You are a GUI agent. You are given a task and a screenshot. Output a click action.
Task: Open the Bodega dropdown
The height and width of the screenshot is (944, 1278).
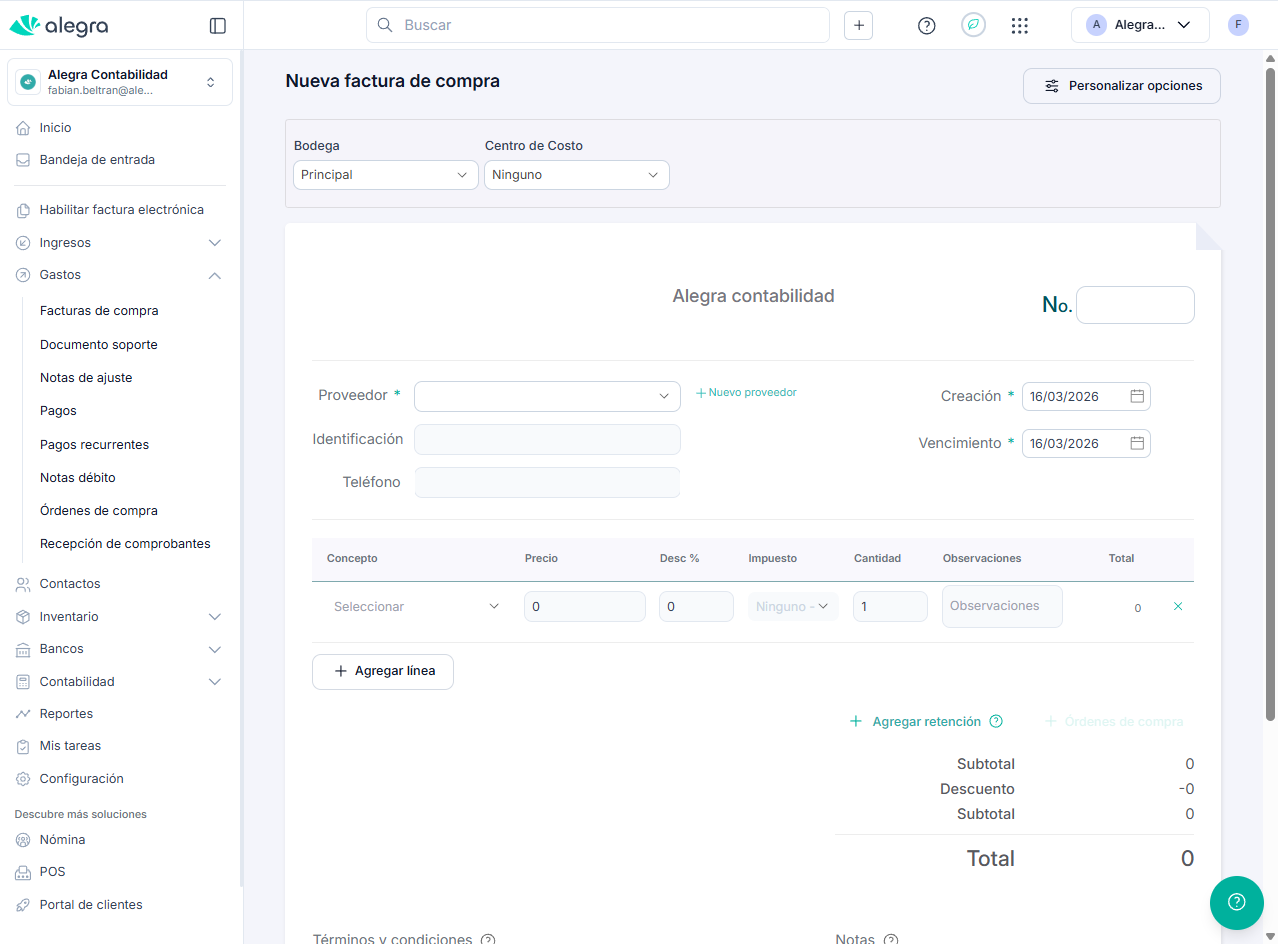385,175
